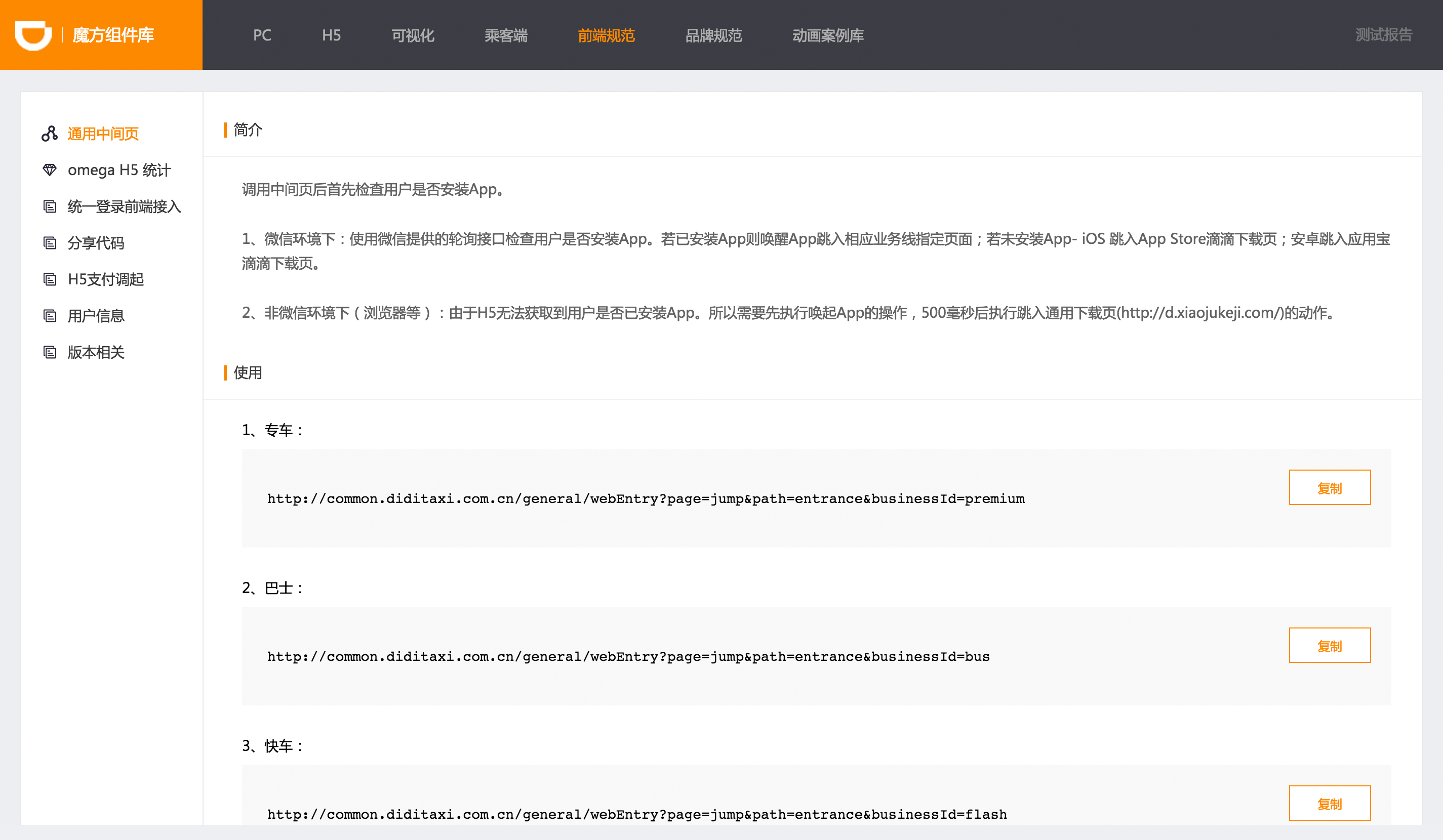Open the H5 section in the navigation
The width and height of the screenshot is (1443, 840).
click(x=332, y=35)
